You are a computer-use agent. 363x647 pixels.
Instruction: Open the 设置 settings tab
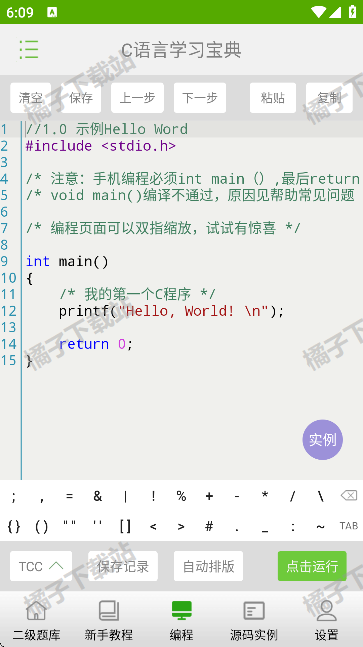(326, 621)
